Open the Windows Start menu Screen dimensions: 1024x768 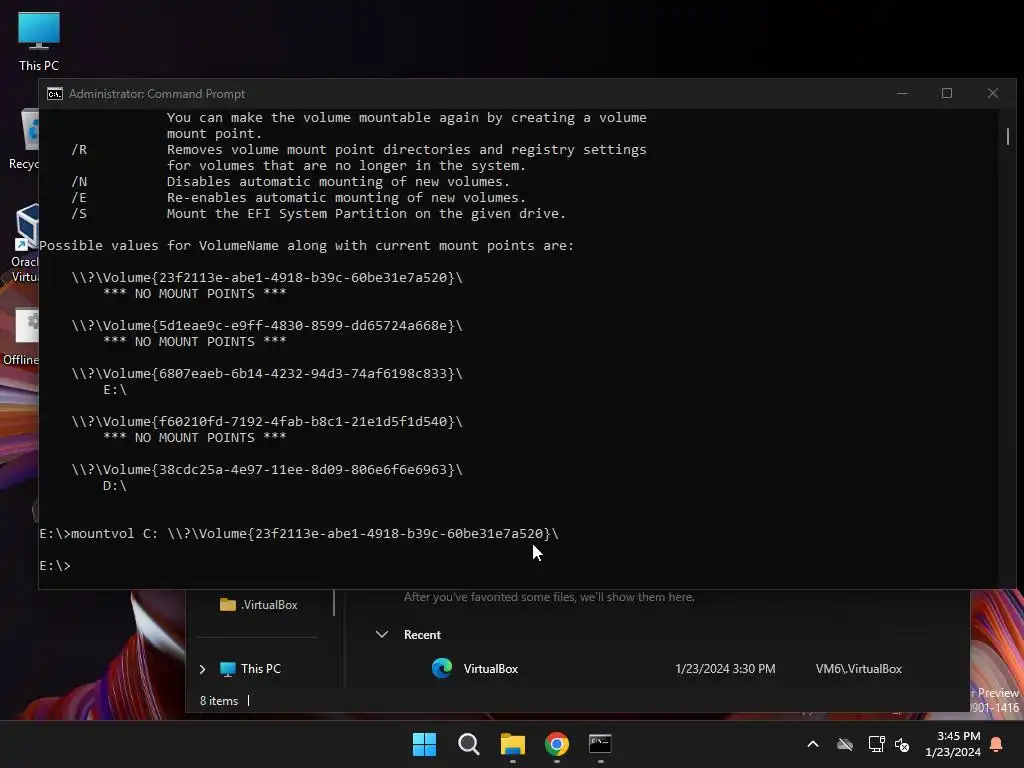424,744
